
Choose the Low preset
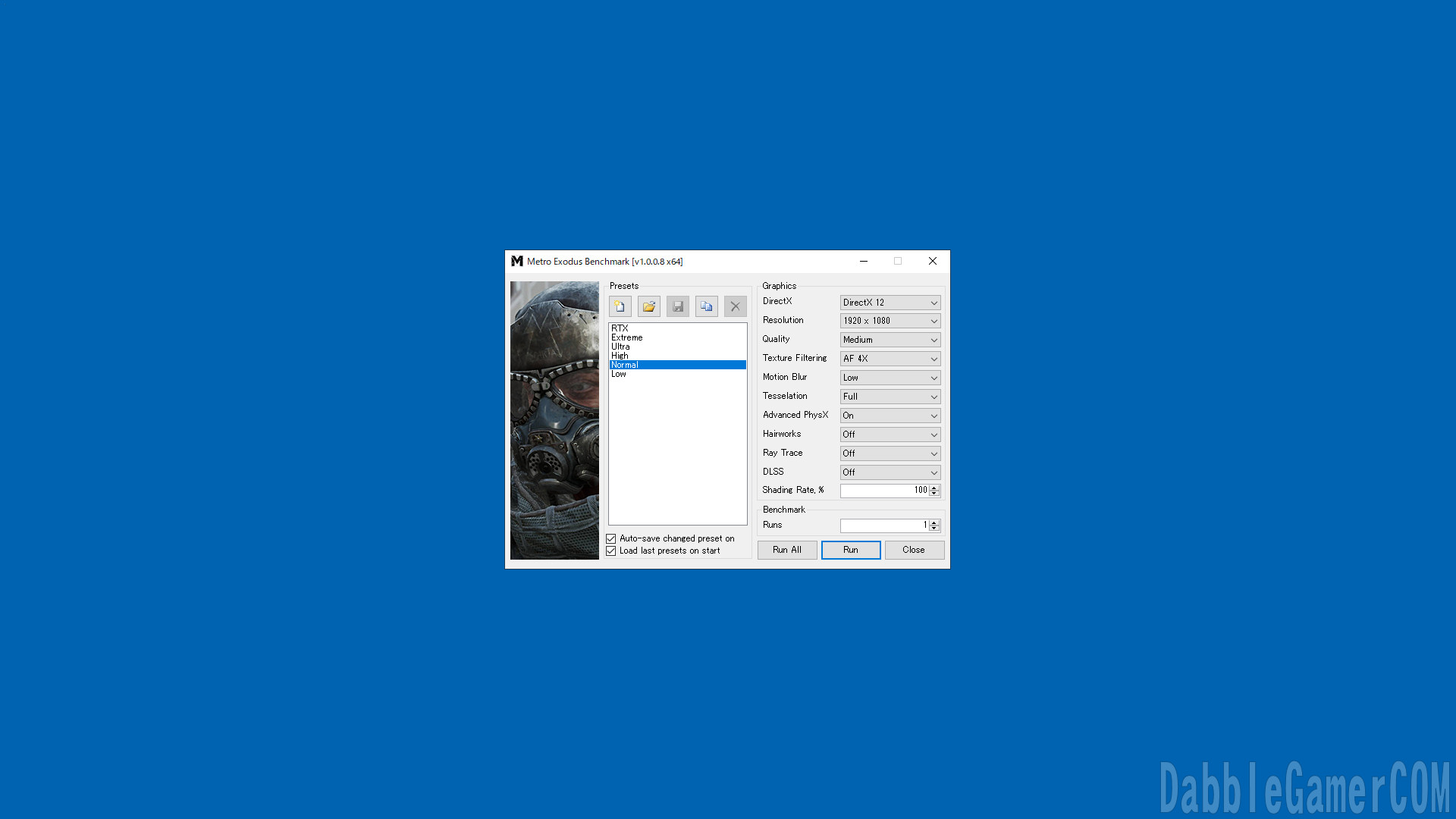pyautogui.click(x=619, y=374)
